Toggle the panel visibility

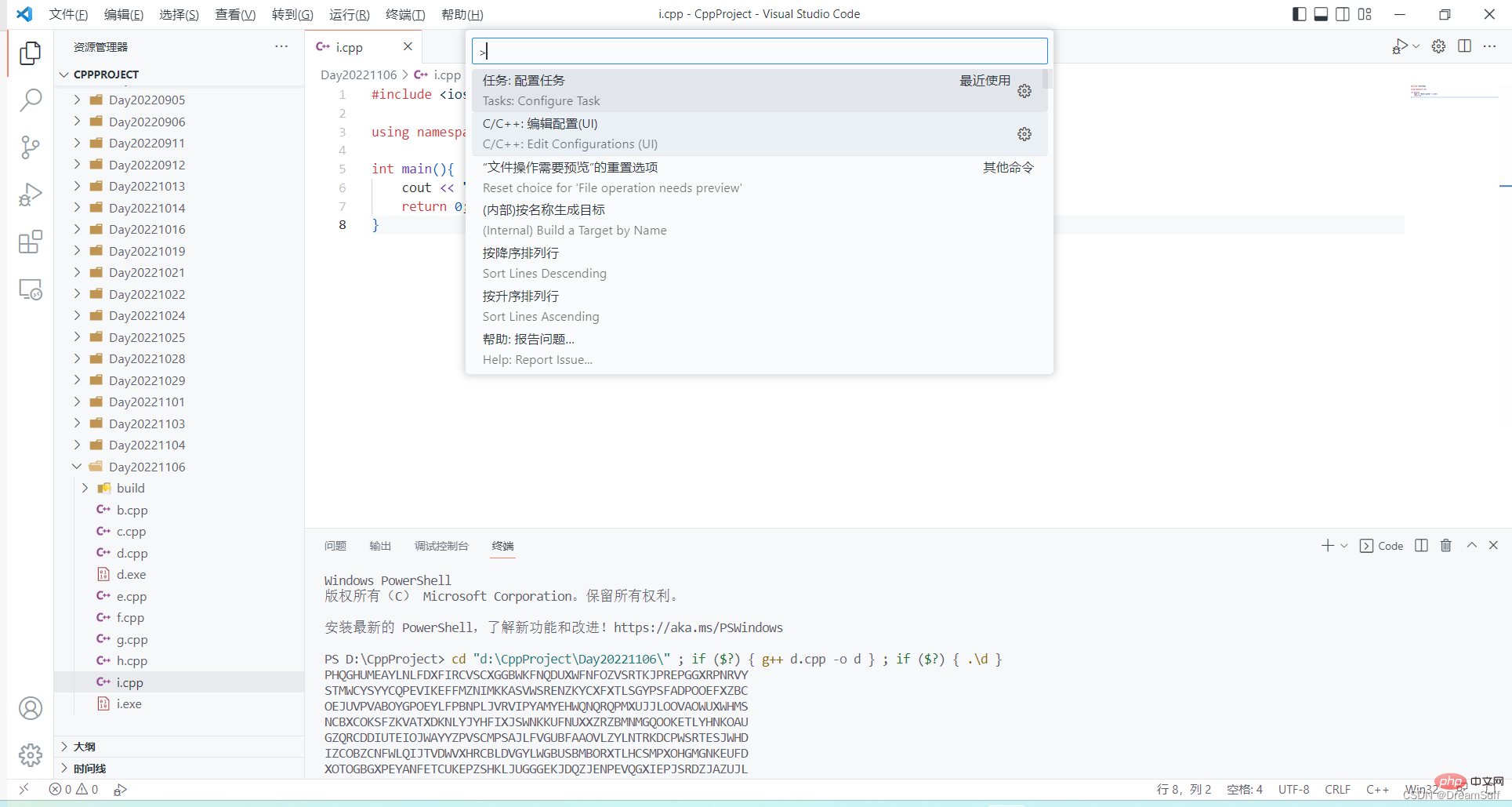(1322, 13)
